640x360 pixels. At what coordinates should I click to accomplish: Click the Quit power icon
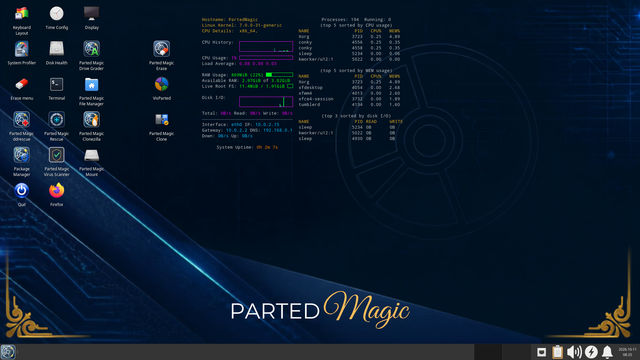click(22, 191)
